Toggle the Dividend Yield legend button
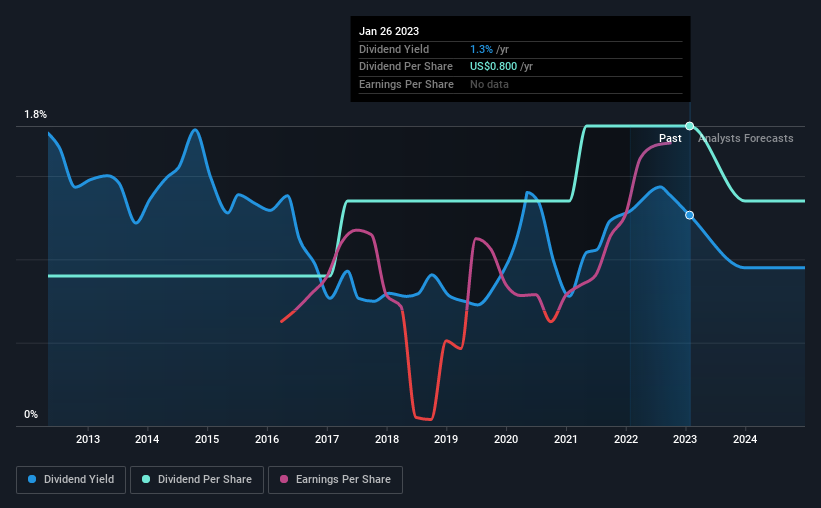 click(x=71, y=480)
